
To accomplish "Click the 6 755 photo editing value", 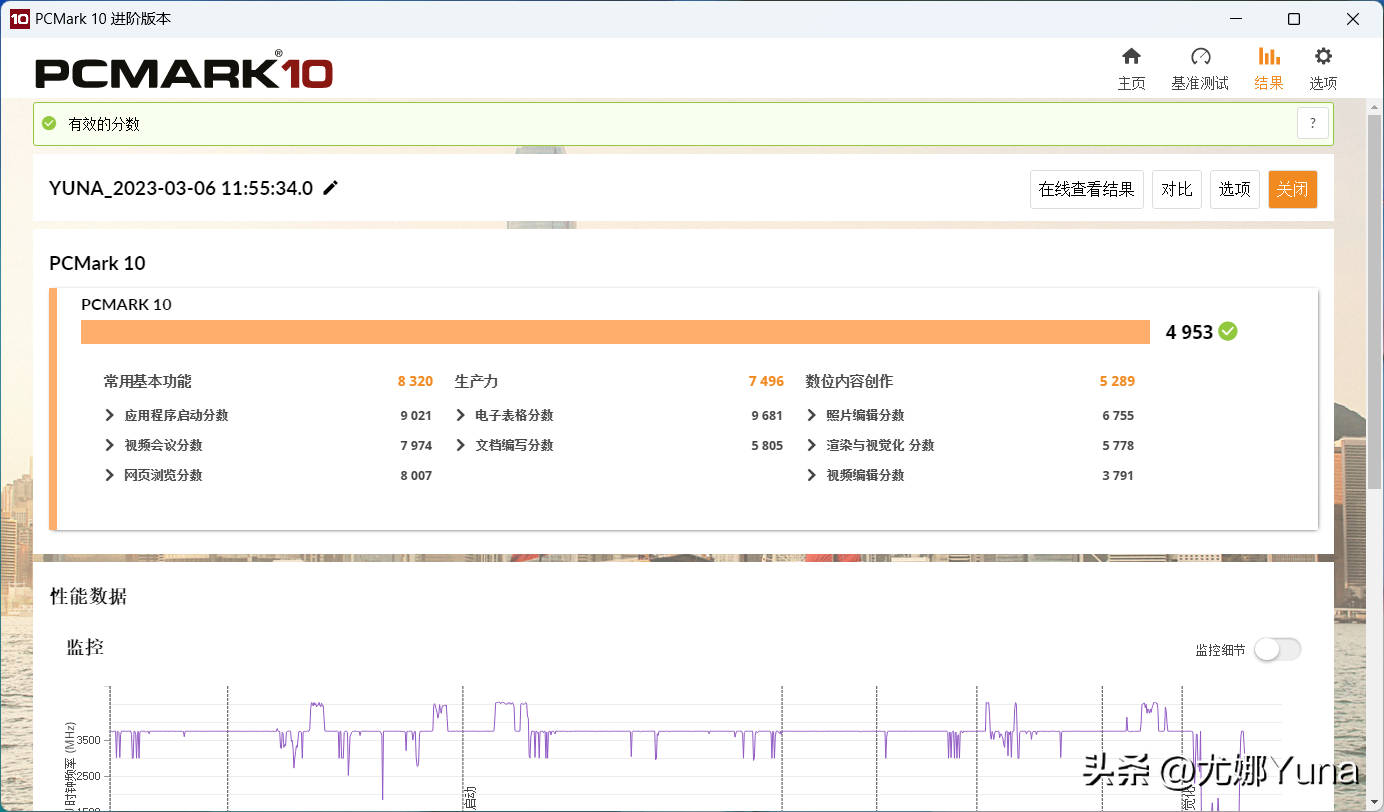I will [1118, 415].
